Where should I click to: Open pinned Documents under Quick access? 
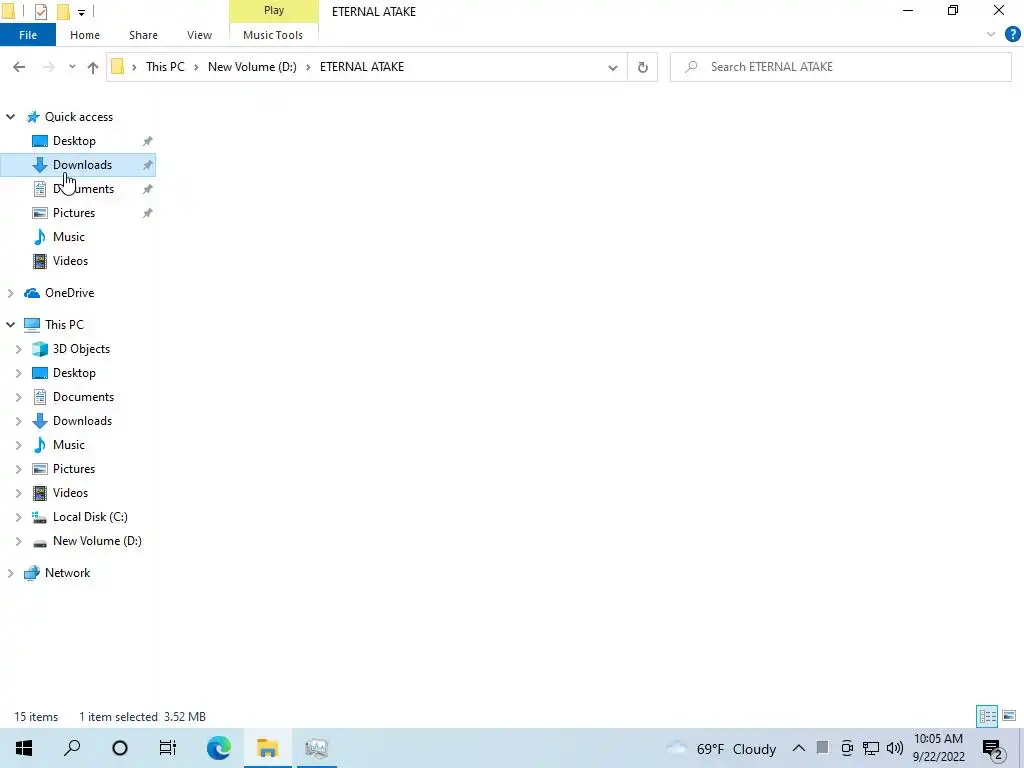[x=83, y=189]
